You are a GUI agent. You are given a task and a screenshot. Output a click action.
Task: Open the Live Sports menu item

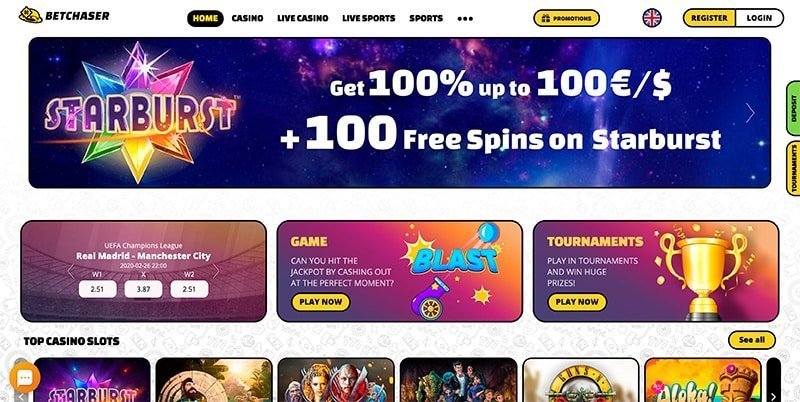(368, 18)
